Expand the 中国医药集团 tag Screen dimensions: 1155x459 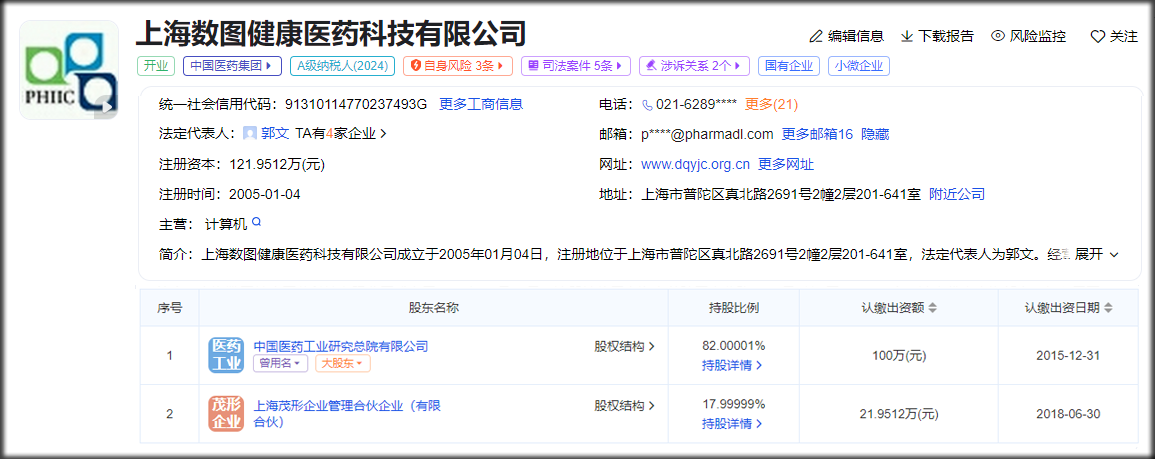pos(232,66)
